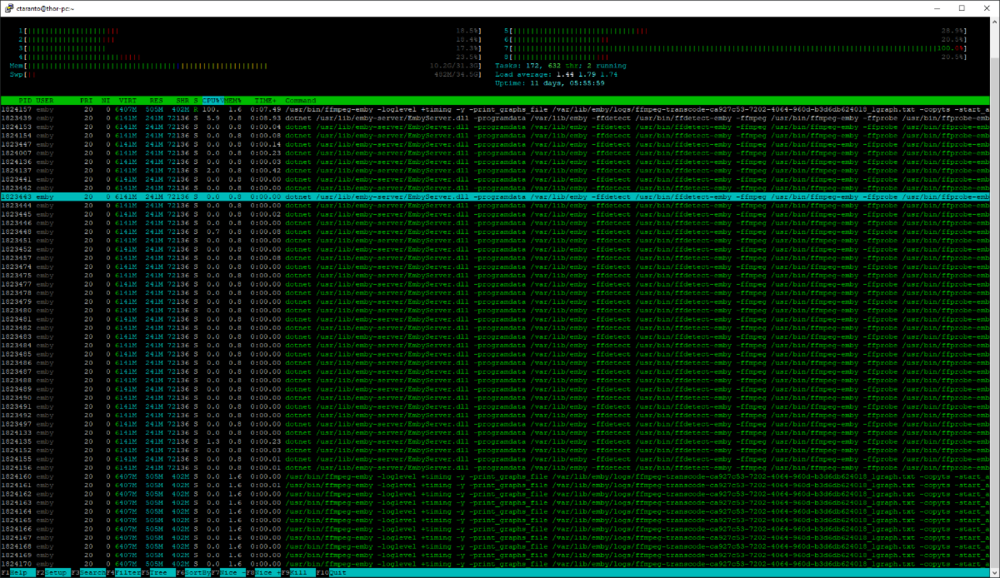Click F7 Nice minus to lower niceness
Screen dimensions: 1000x578
coord(228,573)
